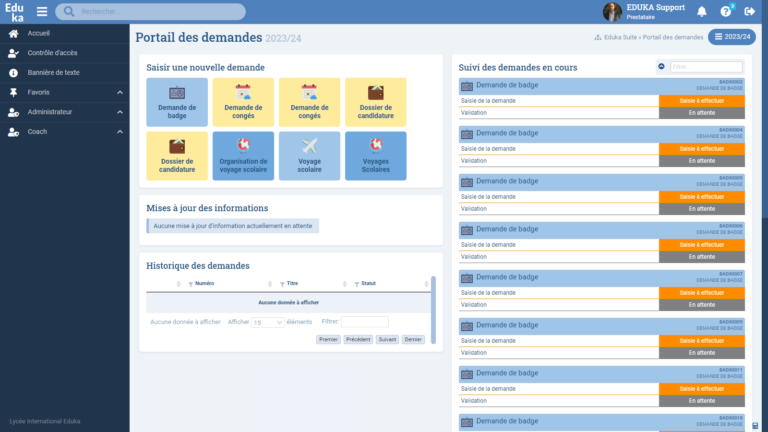768x432 pixels.
Task: Click the Coach user icon
Action: (13, 132)
